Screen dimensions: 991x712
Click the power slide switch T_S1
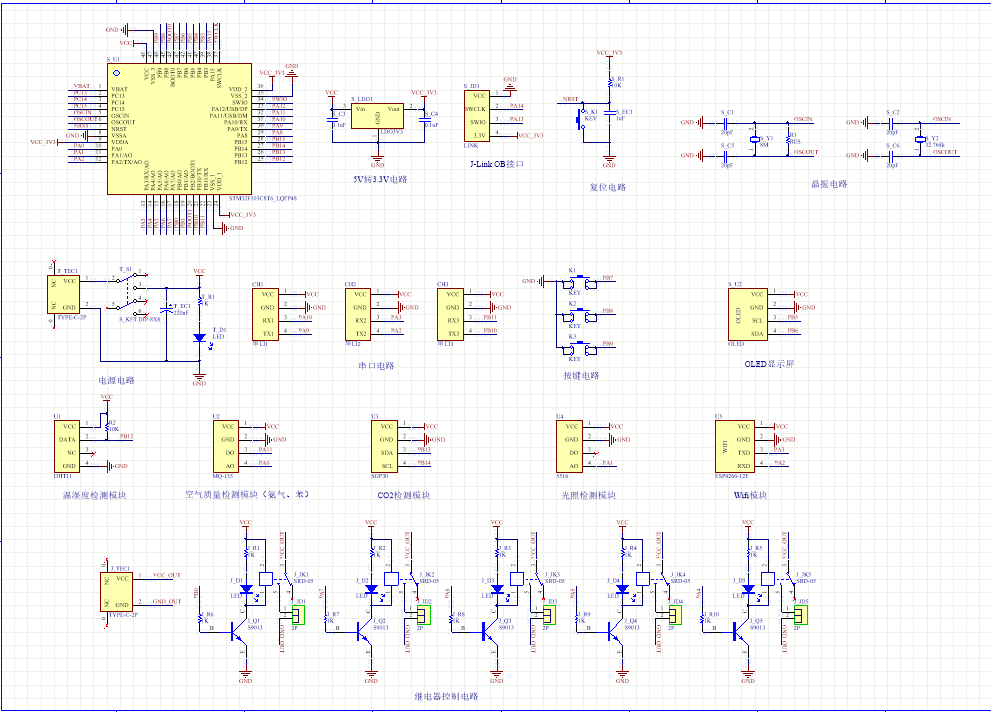[x=128, y=292]
